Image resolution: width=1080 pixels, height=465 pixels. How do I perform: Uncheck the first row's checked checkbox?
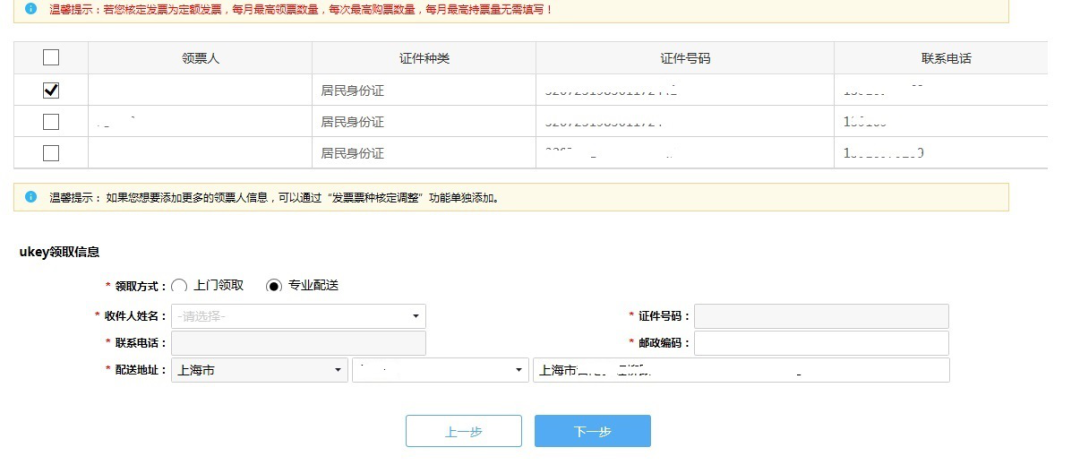pos(51,90)
